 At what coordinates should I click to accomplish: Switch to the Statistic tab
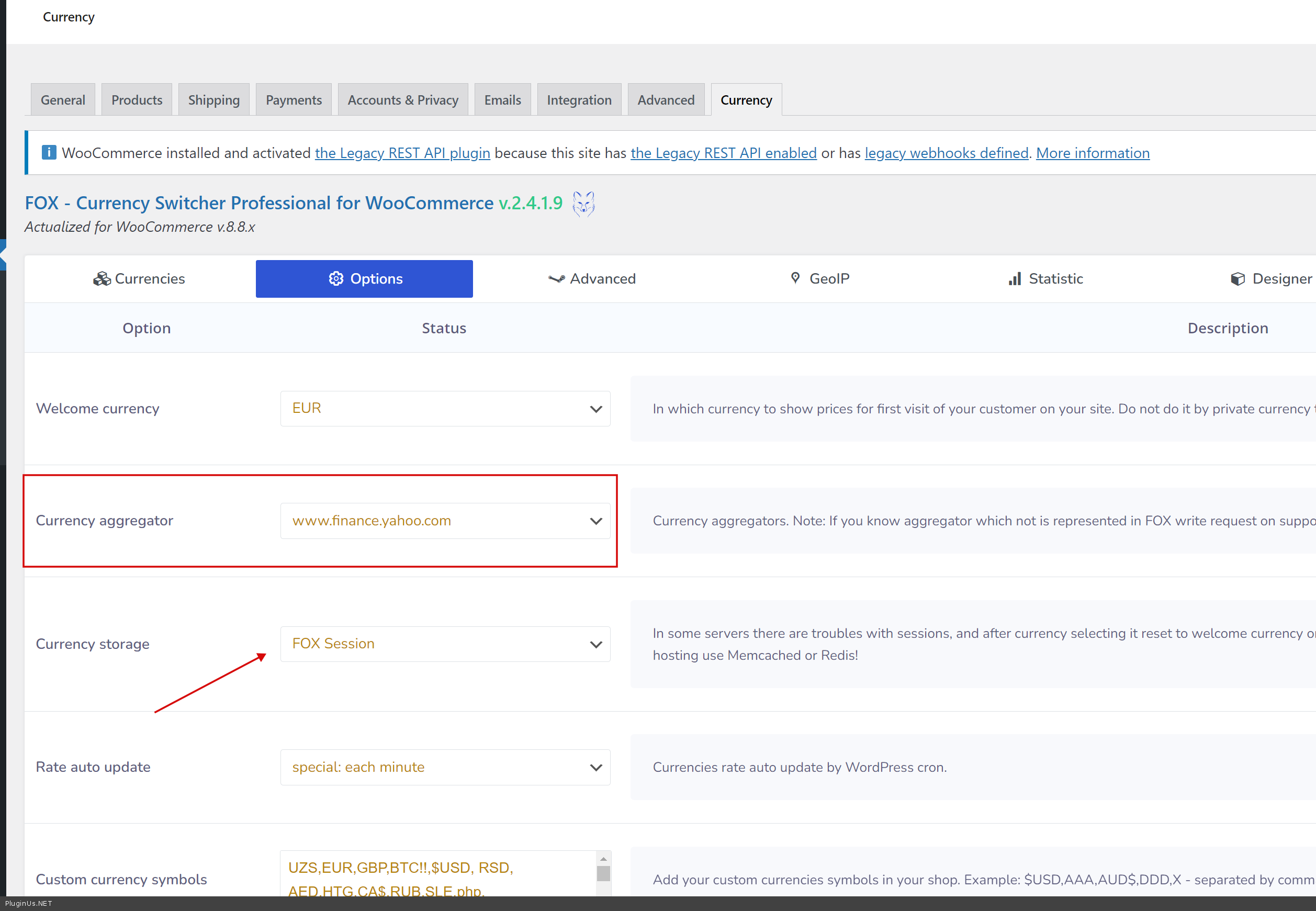pos(1045,278)
